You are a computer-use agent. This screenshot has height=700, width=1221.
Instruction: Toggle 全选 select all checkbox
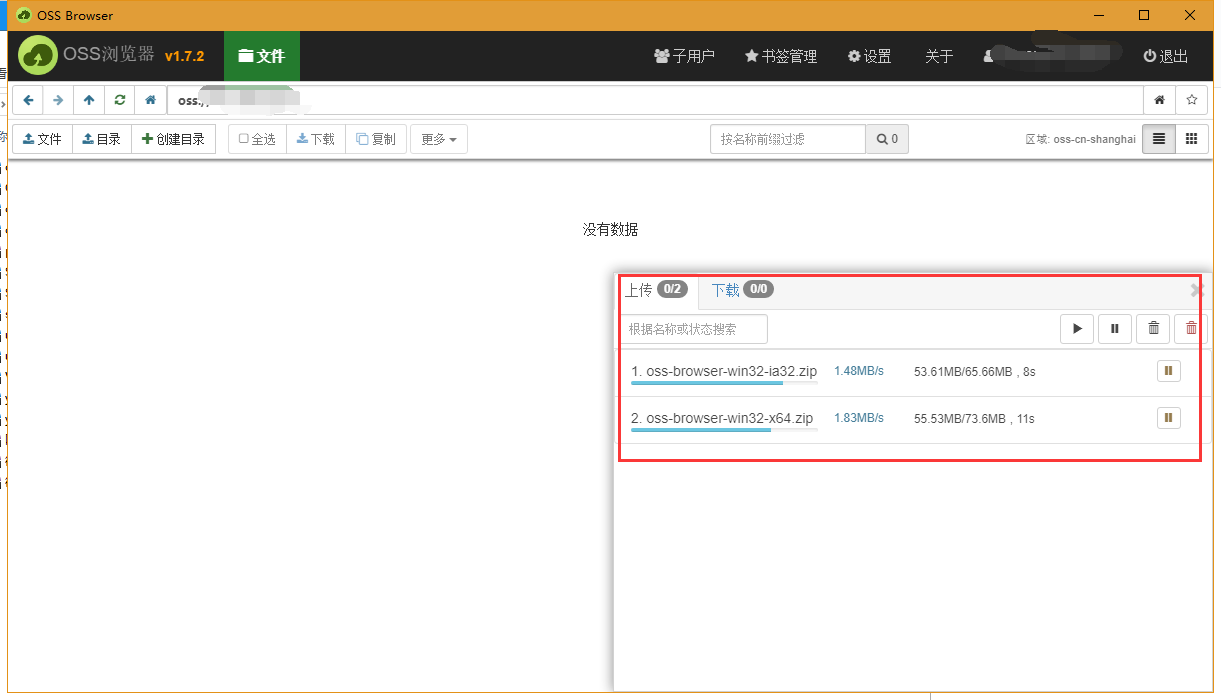(257, 139)
